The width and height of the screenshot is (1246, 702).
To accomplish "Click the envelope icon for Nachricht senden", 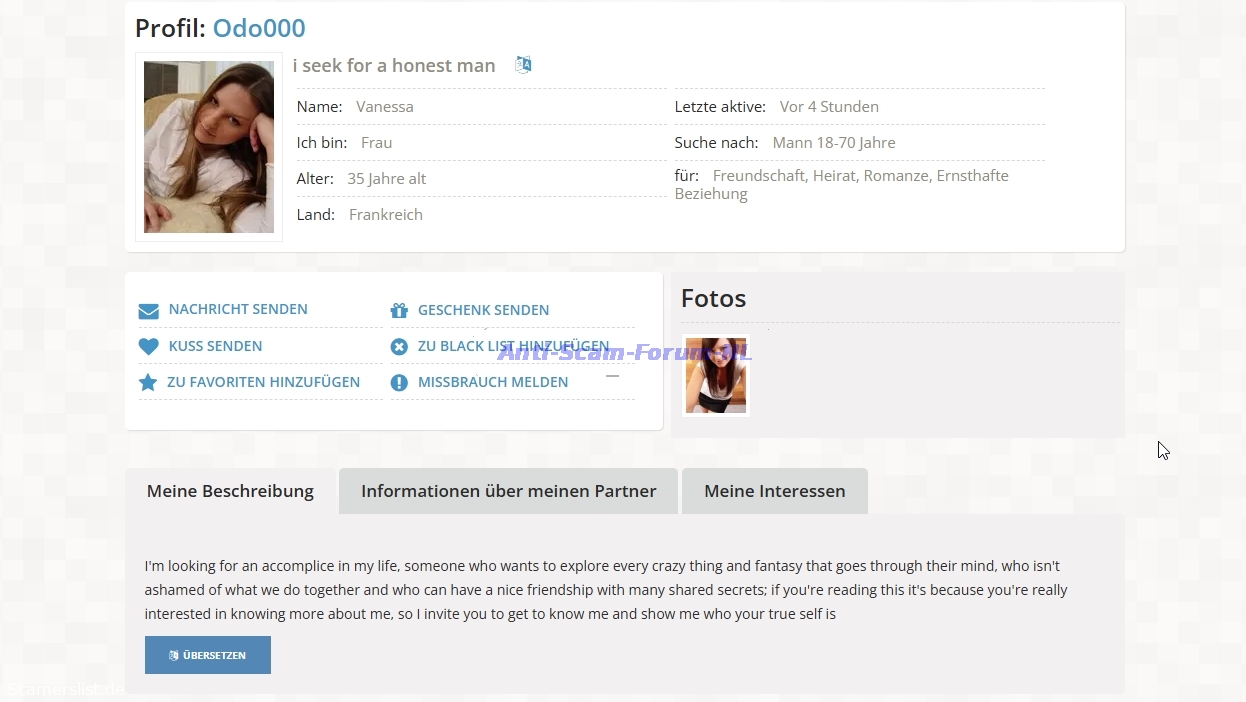I will tap(149, 311).
